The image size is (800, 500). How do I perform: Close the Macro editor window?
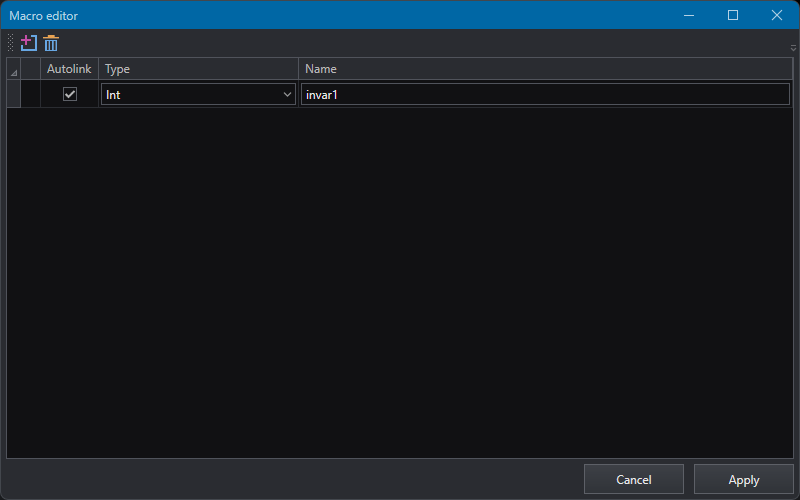click(777, 15)
